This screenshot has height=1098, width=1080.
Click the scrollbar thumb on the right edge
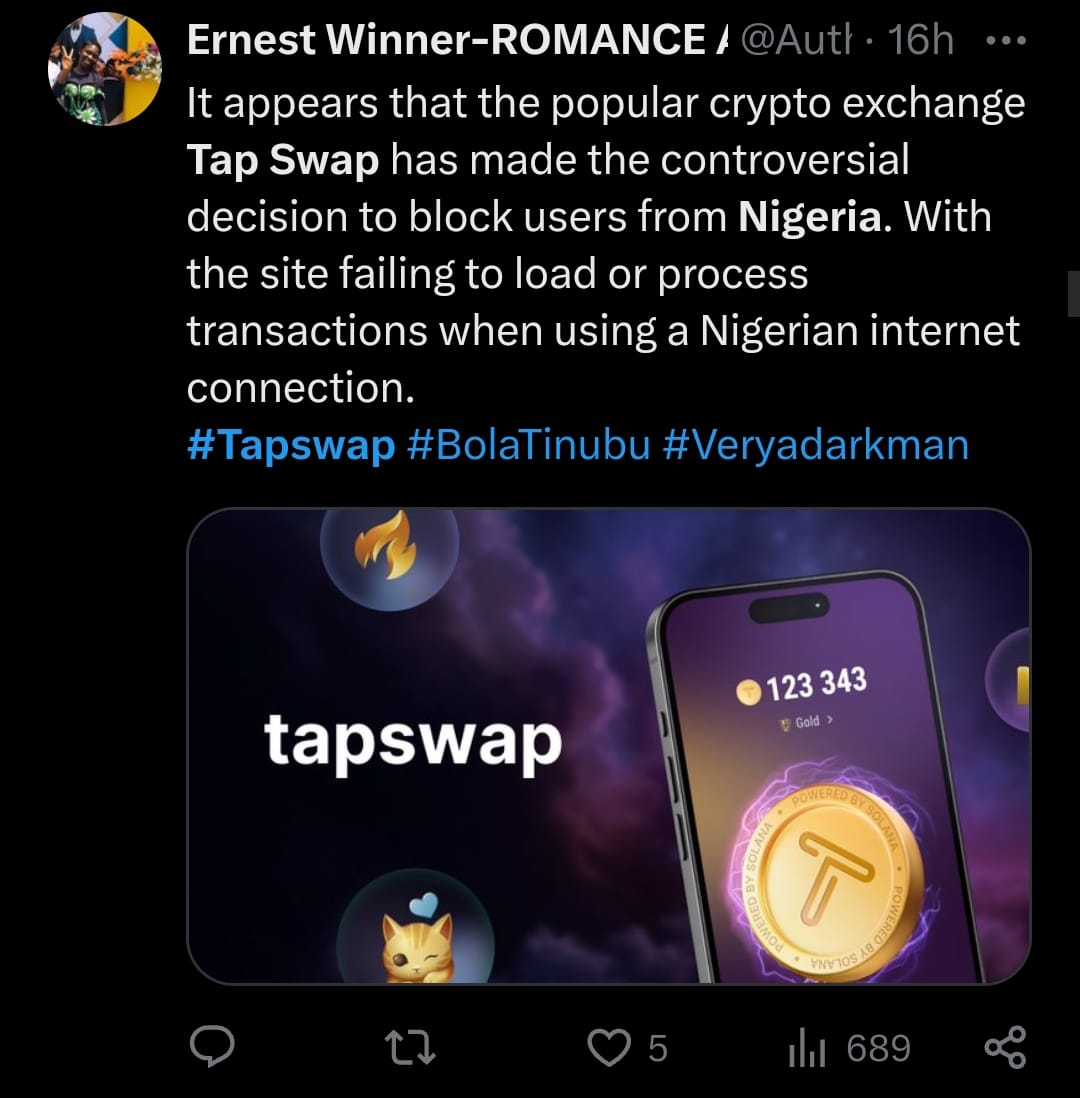pyautogui.click(x=1071, y=293)
